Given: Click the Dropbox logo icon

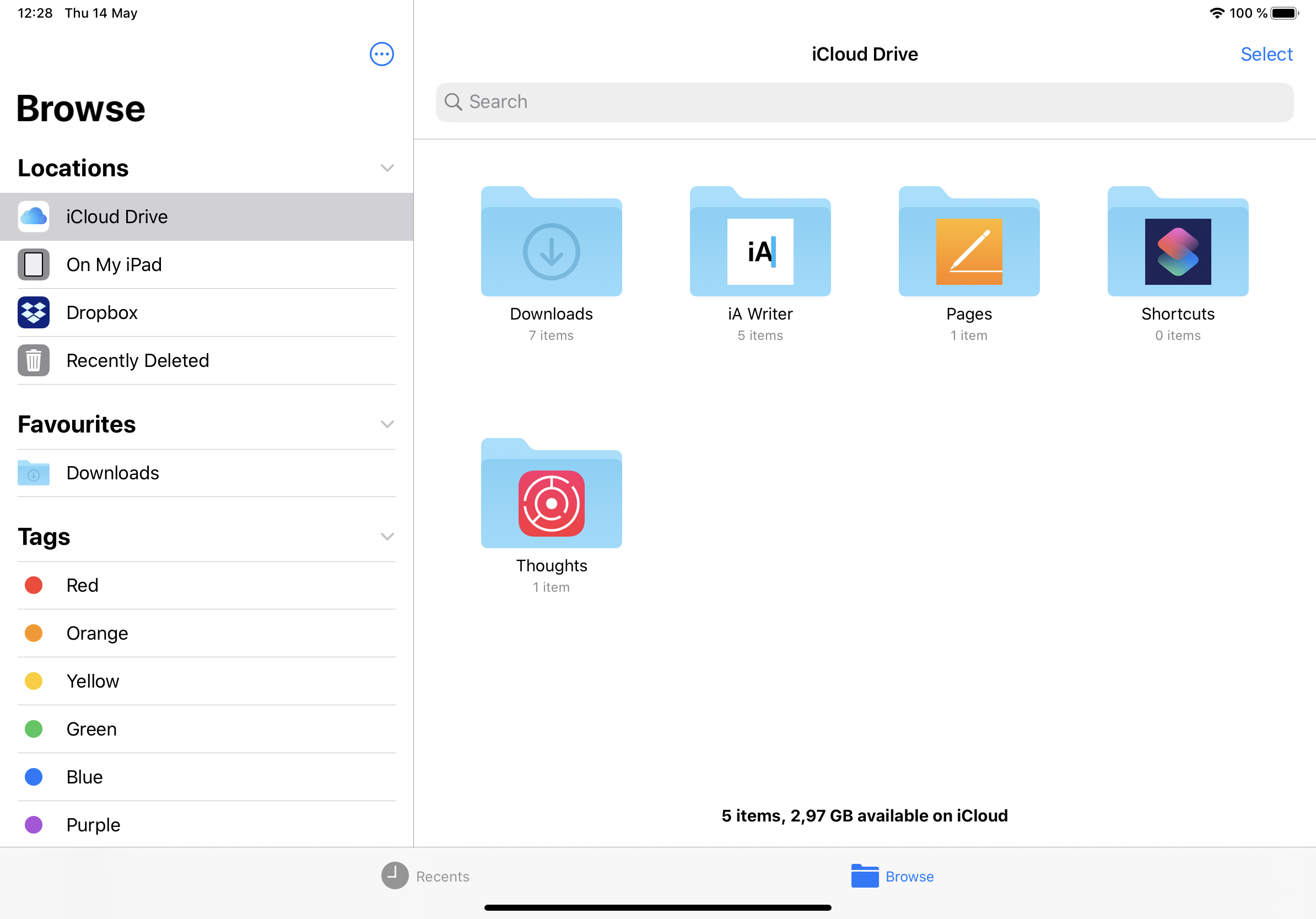Looking at the screenshot, I should 33,312.
